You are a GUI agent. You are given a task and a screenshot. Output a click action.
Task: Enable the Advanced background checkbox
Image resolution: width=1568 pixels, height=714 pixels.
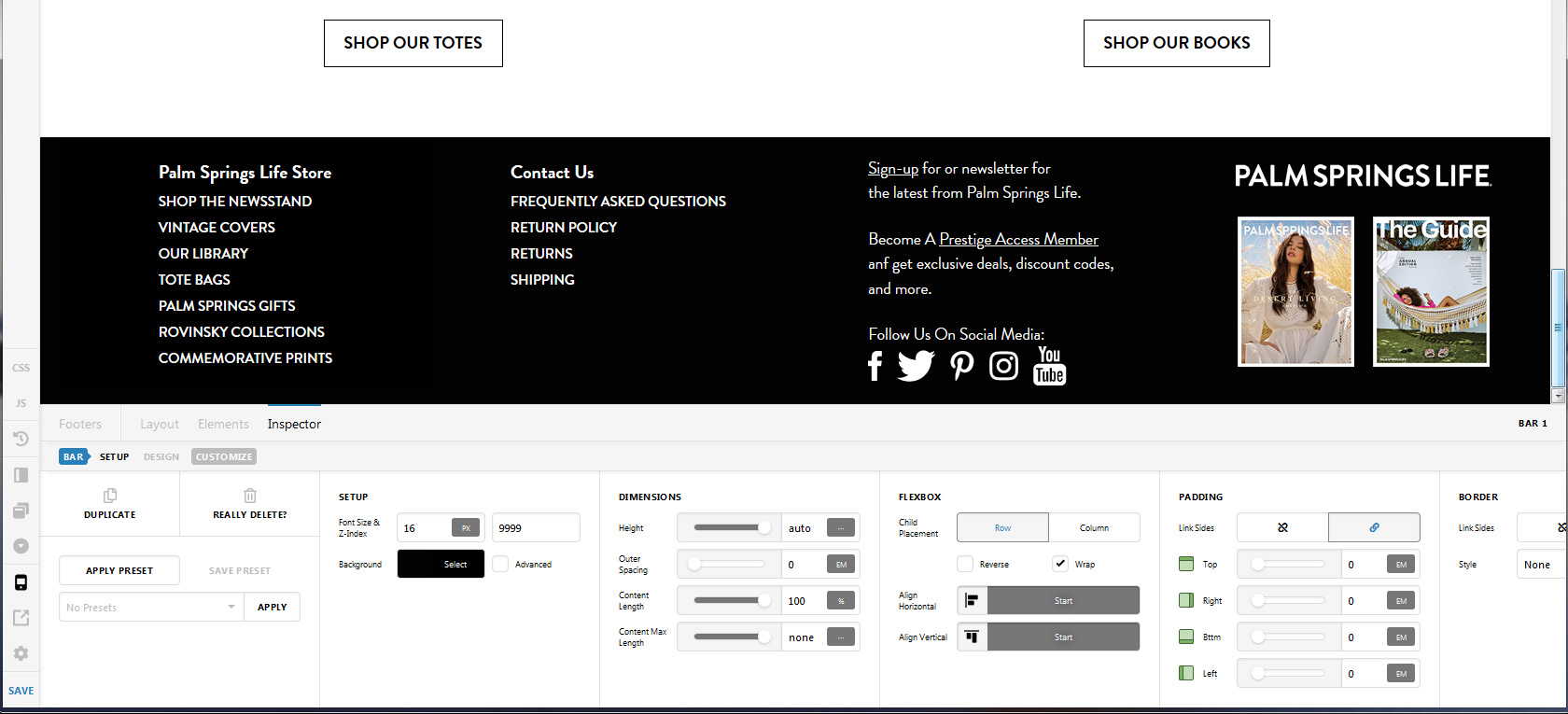tap(500, 564)
